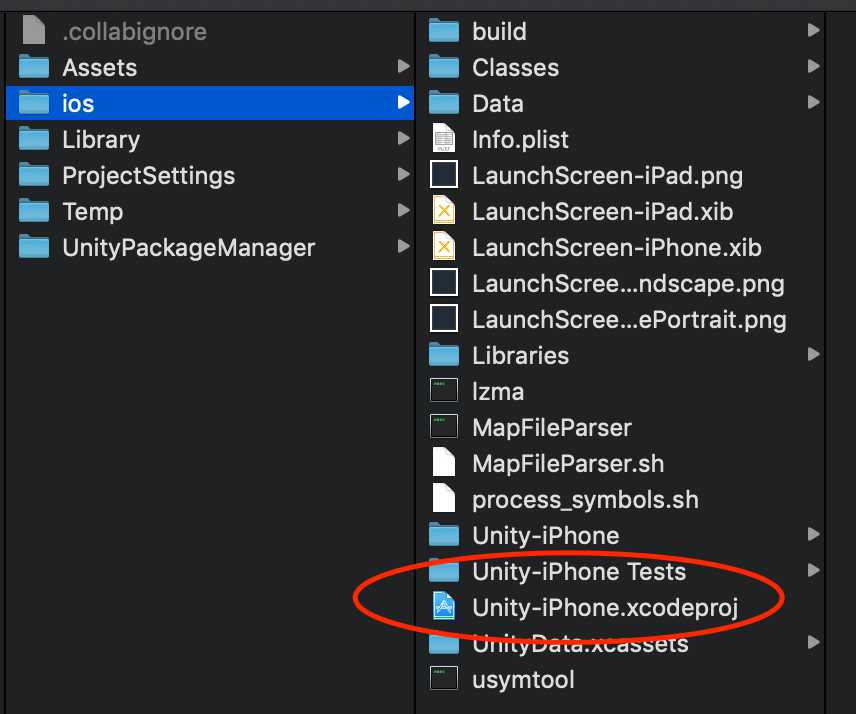The image size is (856, 714).
Task: Expand the build folder arrow
Action: pyautogui.click(x=813, y=31)
